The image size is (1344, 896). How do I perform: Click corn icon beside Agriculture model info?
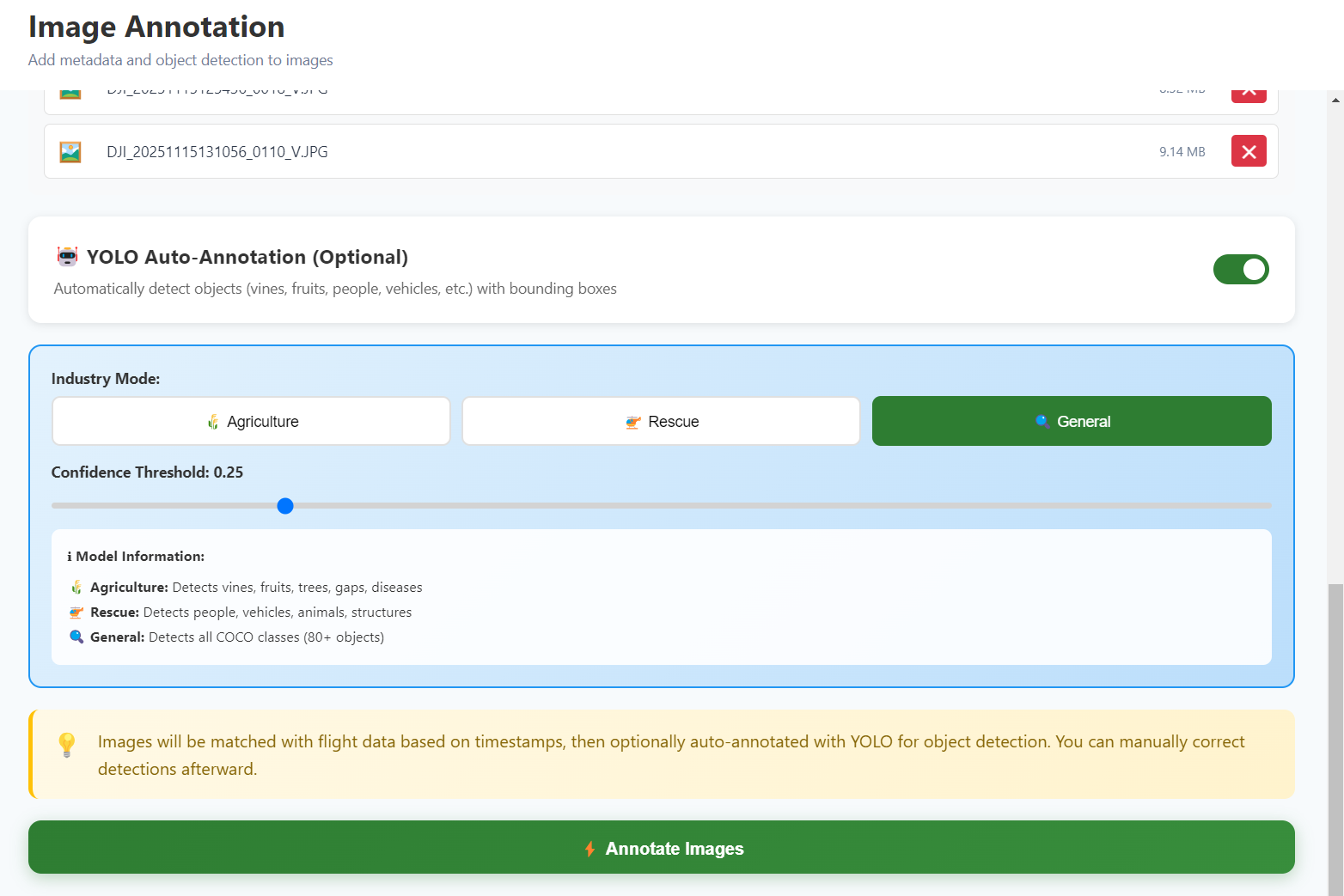click(76, 588)
